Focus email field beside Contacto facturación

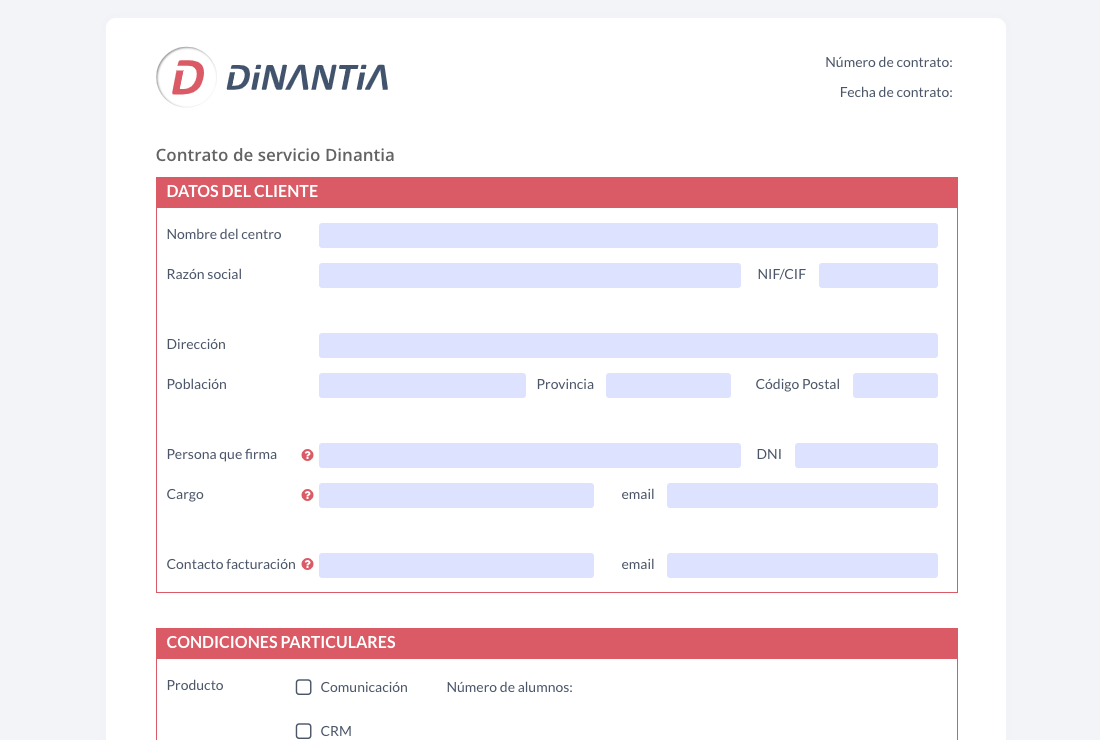tap(802, 565)
